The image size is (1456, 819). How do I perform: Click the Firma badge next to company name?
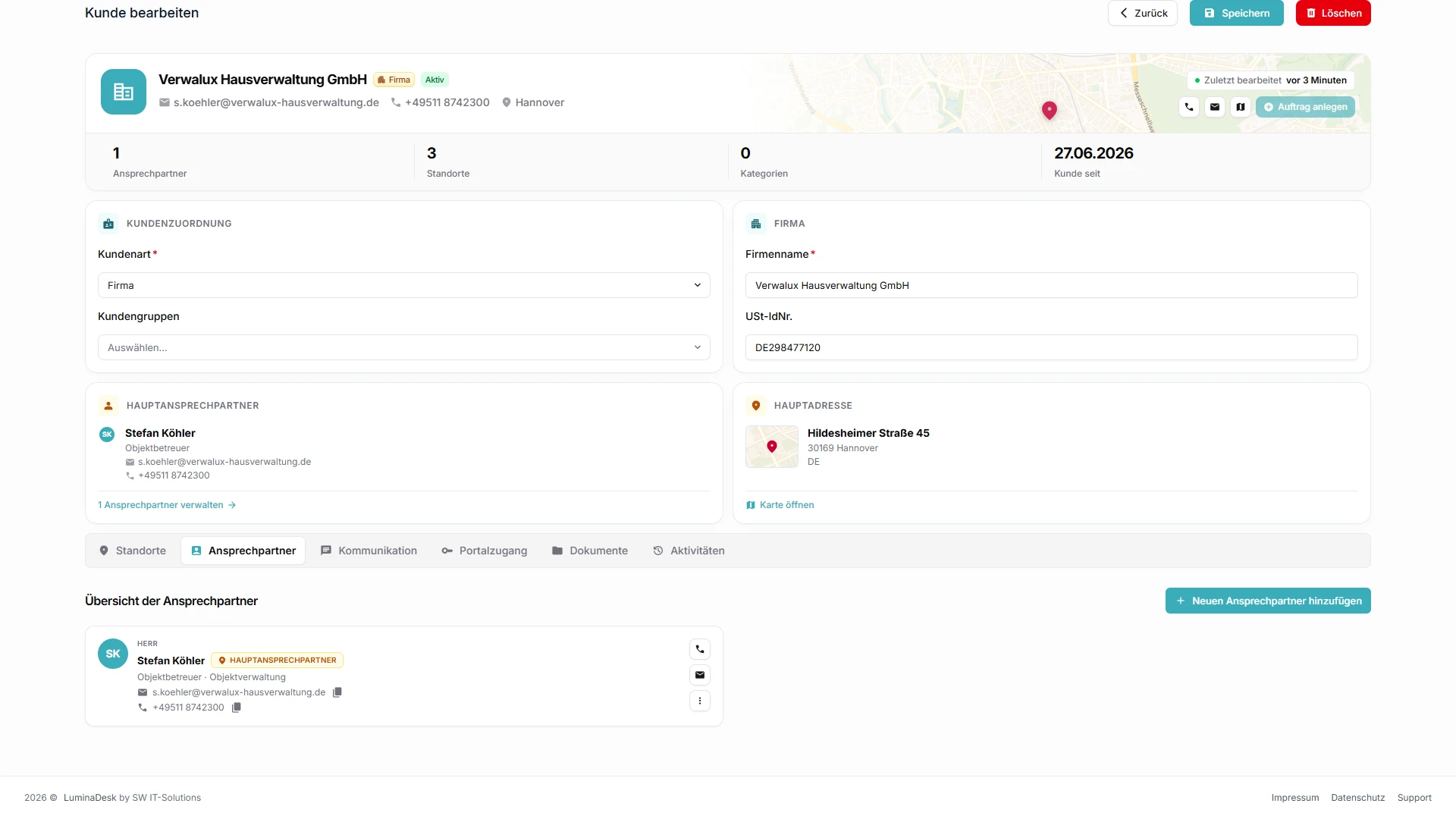coord(394,80)
